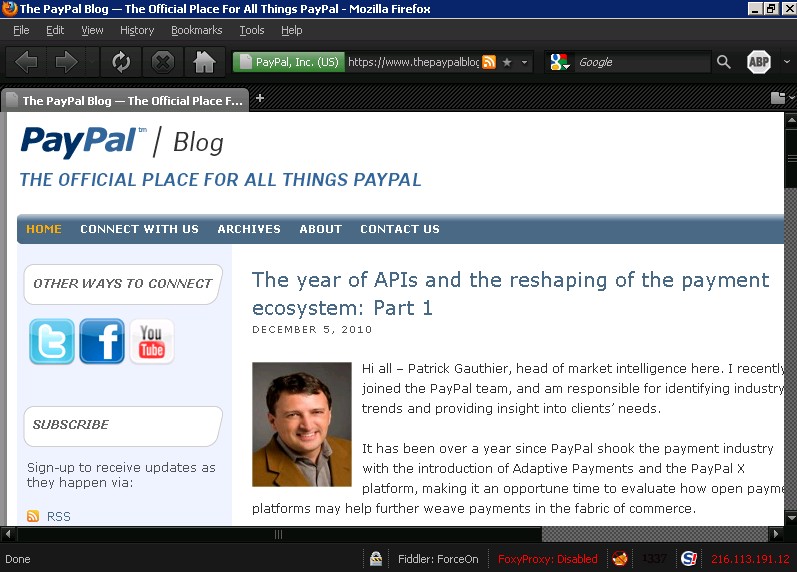Bookmark the page with the star icon

click(x=507, y=62)
